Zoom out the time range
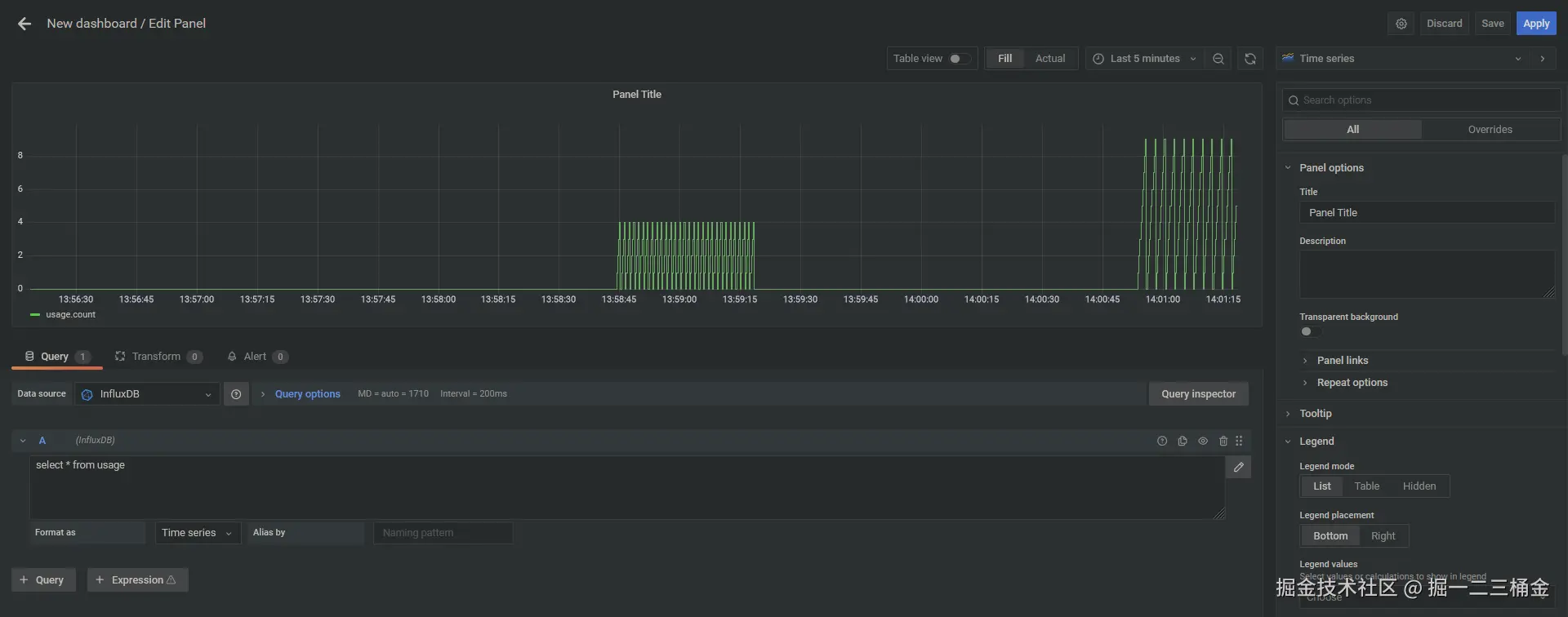The height and width of the screenshot is (617, 1568). 1218,59
